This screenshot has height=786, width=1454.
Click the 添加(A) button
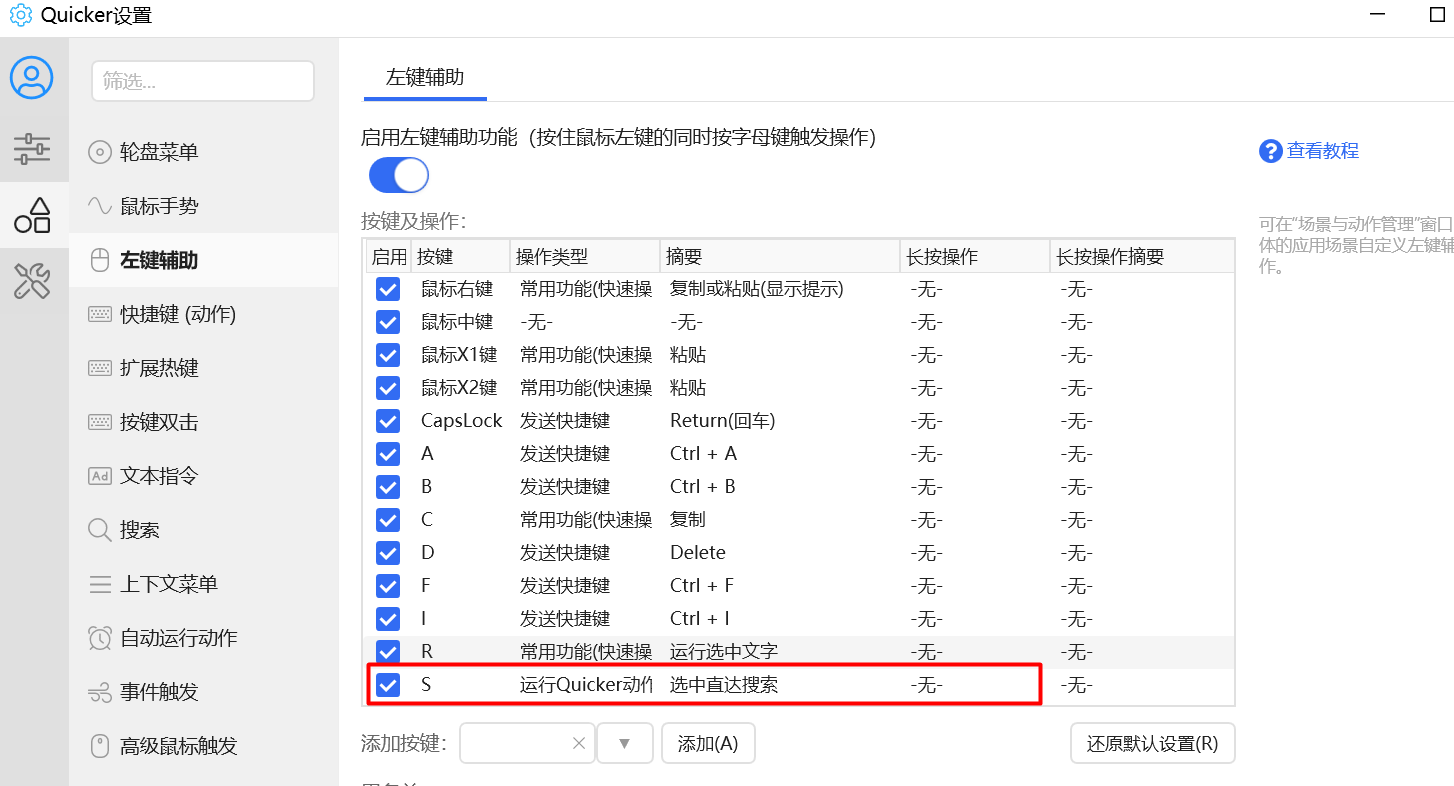707,743
